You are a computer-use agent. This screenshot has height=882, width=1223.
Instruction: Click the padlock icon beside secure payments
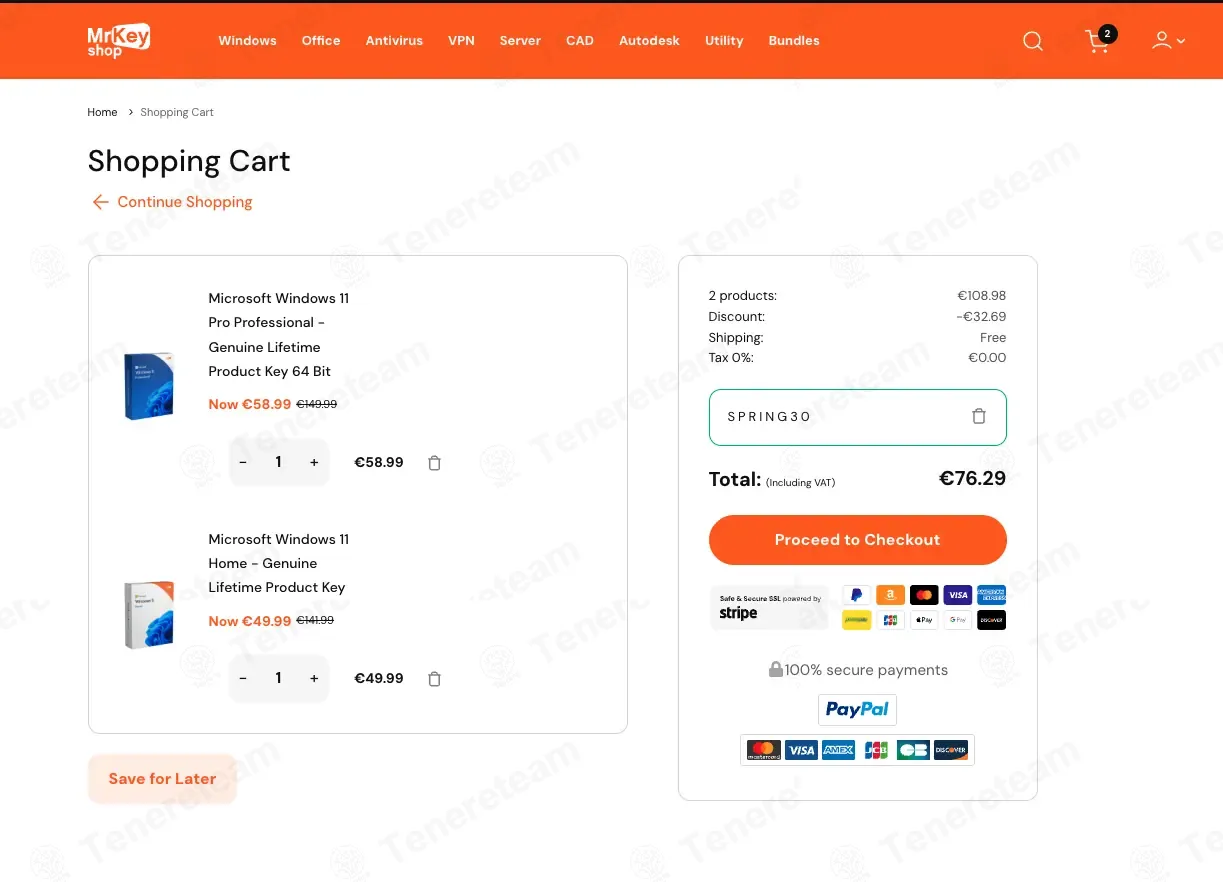[x=775, y=669]
